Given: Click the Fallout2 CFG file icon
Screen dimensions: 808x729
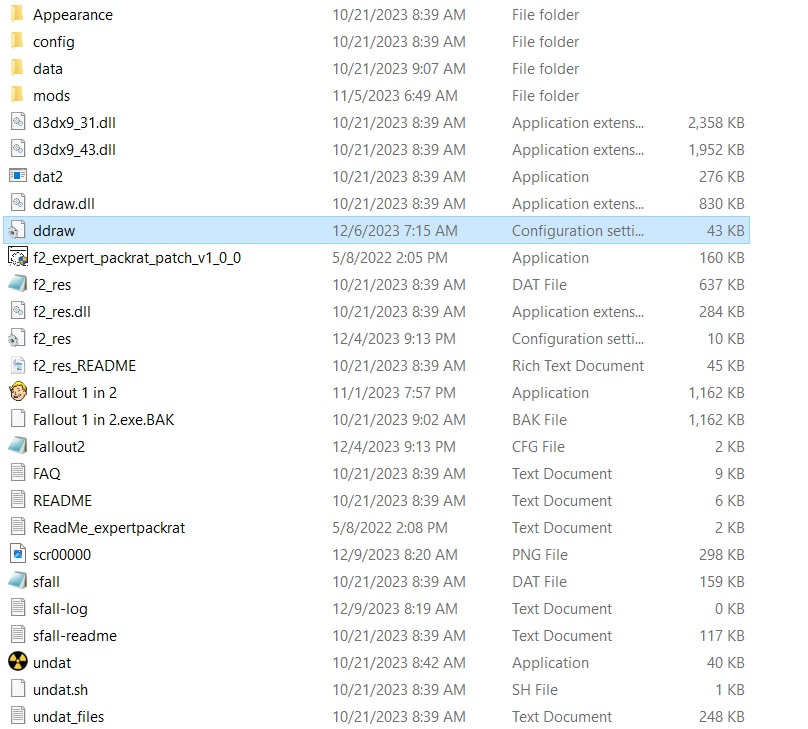Looking at the screenshot, I should point(18,446).
